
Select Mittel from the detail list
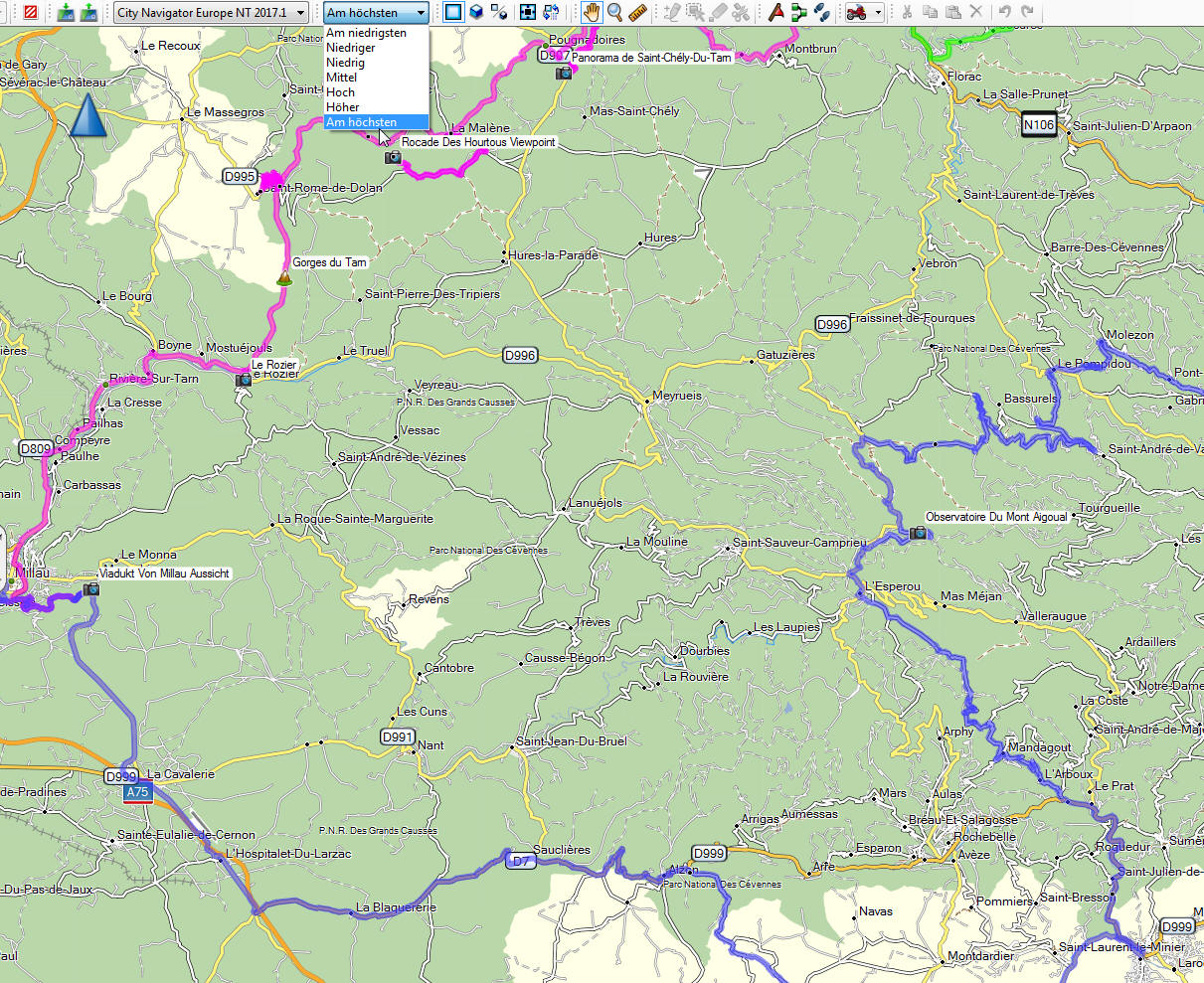[342, 78]
